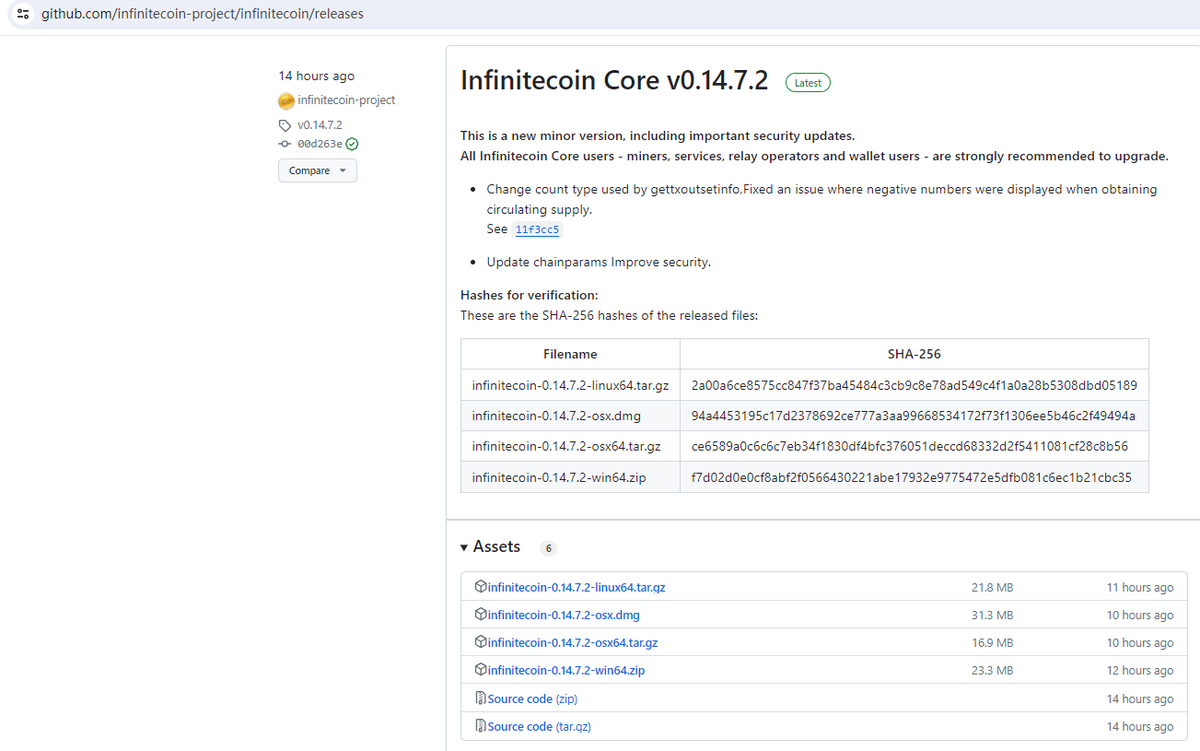Click package icon for win64.zip asset
This screenshot has width=1200, height=751.
480,670
